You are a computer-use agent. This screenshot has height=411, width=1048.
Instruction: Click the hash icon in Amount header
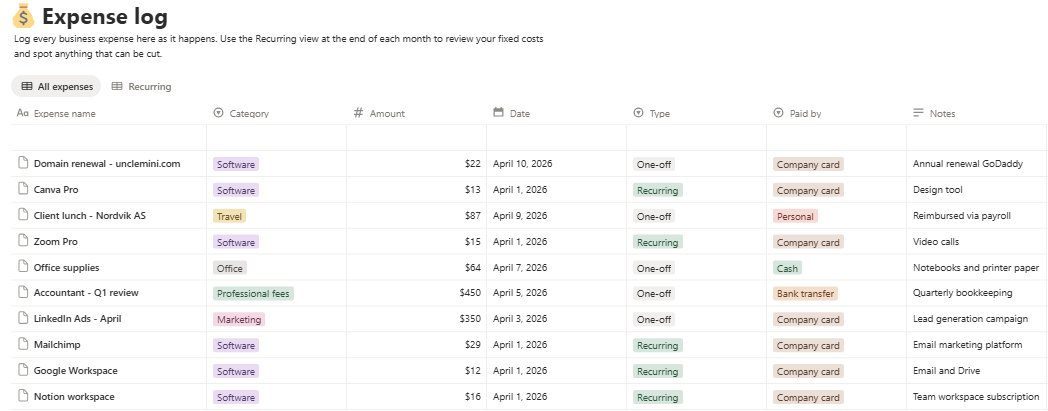pos(358,113)
